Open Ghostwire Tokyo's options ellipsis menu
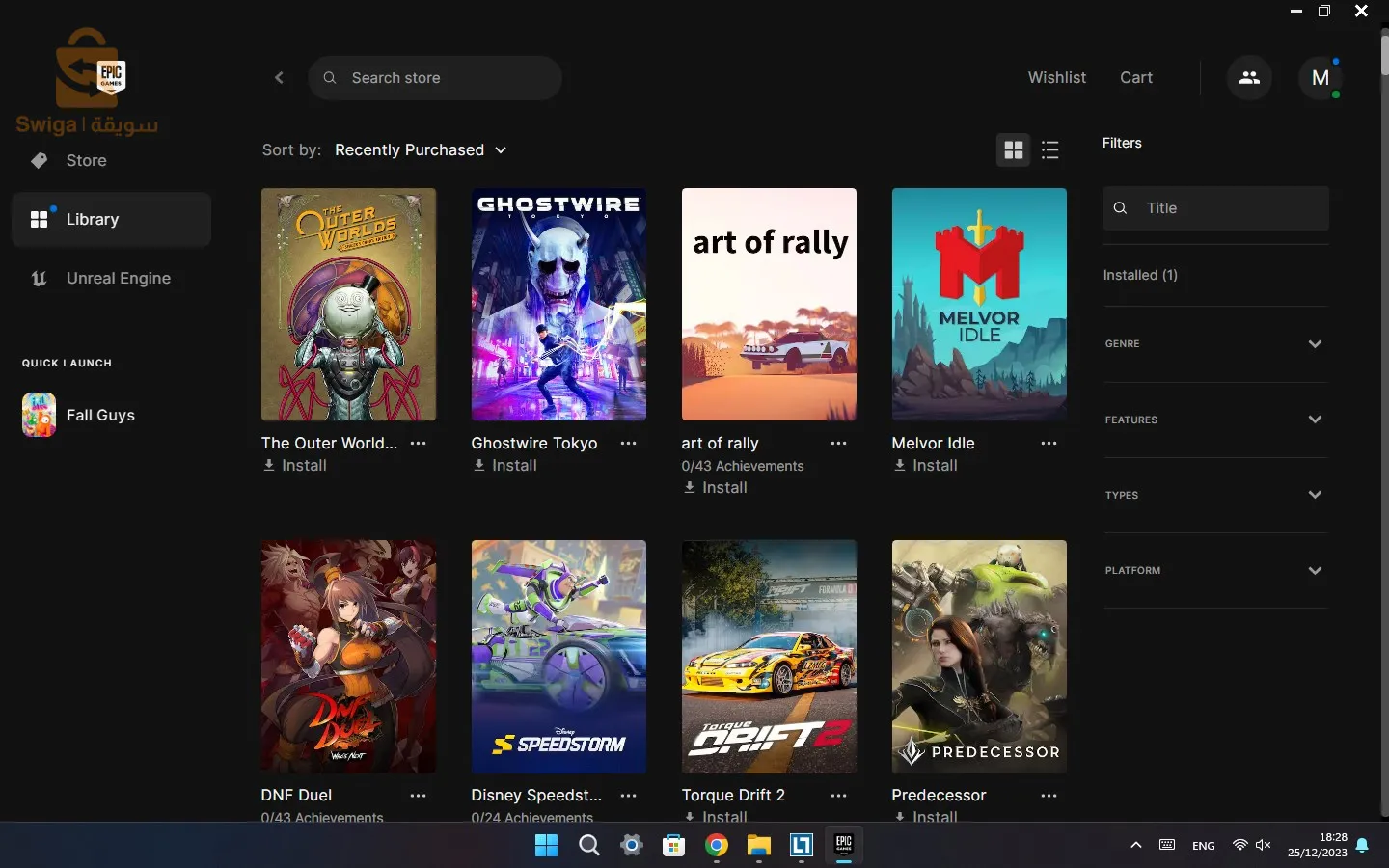This screenshot has width=1389, height=868. click(628, 444)
